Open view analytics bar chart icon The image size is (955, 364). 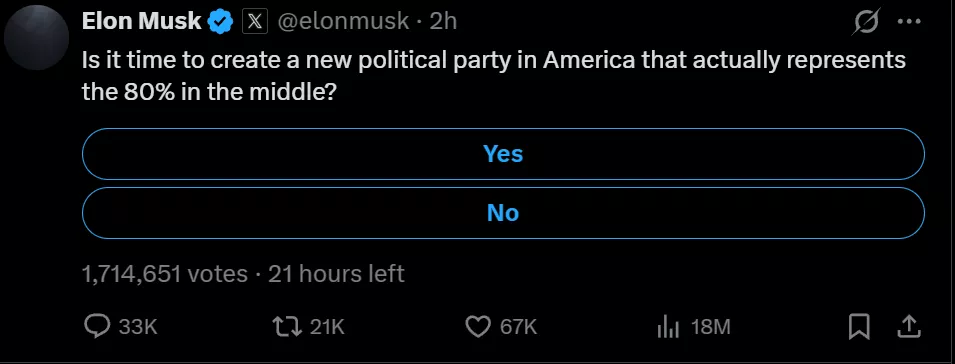[668, 328]
